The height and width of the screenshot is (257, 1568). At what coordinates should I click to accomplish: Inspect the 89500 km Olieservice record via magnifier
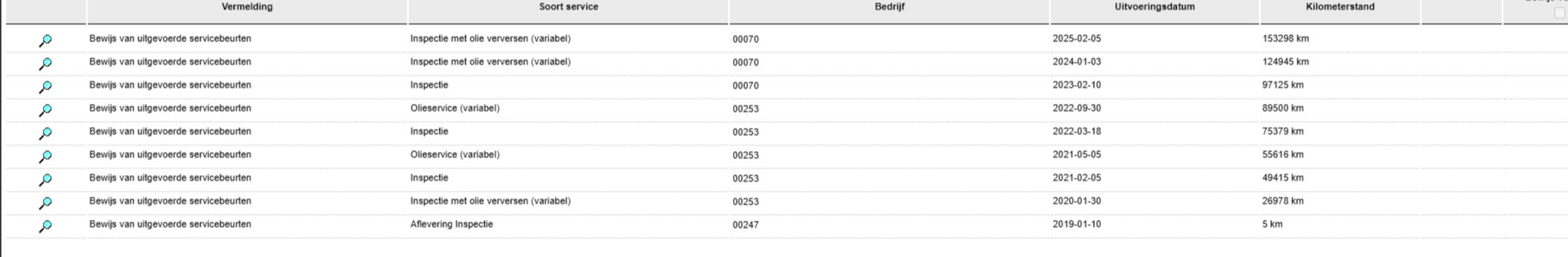tap(45, 110)
